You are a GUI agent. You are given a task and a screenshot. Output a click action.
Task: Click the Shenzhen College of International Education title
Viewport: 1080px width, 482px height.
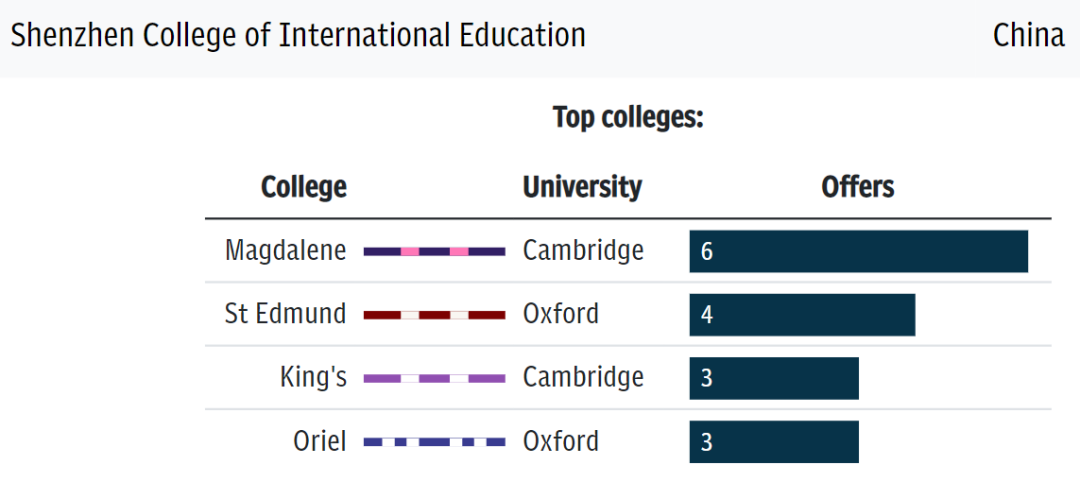pyautogui.click(x=298, y=36)
